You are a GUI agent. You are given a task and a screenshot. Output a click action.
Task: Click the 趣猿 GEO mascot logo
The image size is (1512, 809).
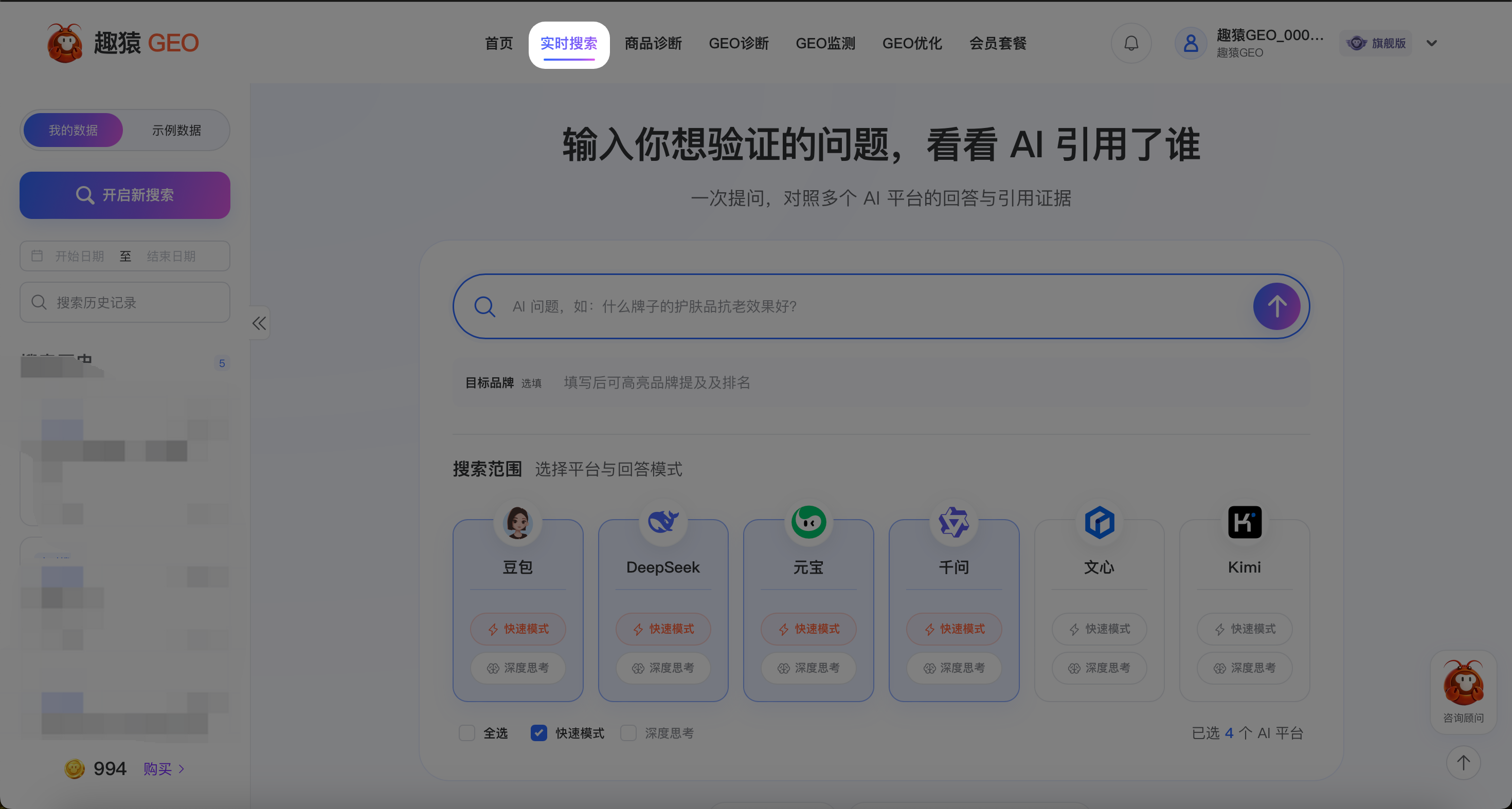(65, 43)
